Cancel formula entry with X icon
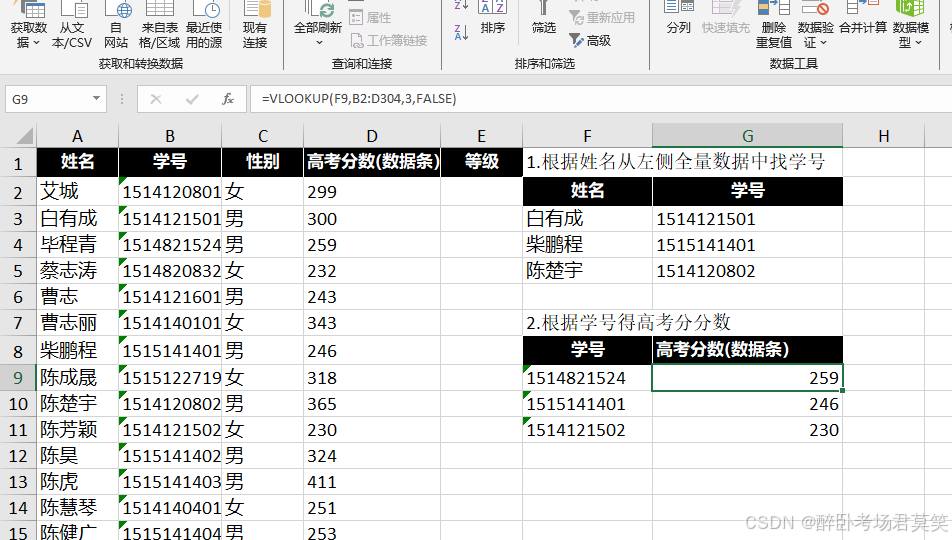The width and height of the screenshot is (952, 540). tap(156, 99)
